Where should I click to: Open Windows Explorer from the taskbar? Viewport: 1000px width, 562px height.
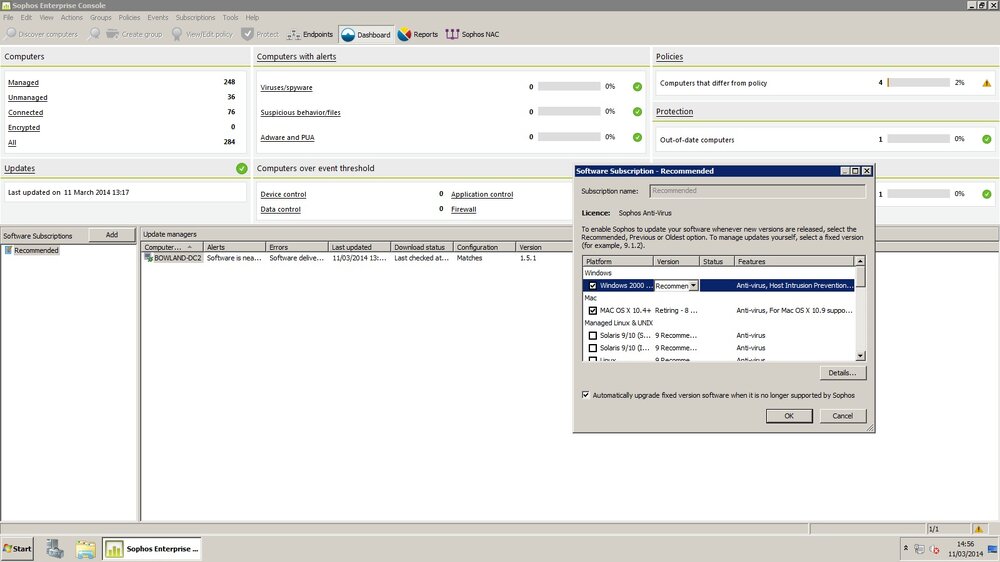tap(85, 549)
